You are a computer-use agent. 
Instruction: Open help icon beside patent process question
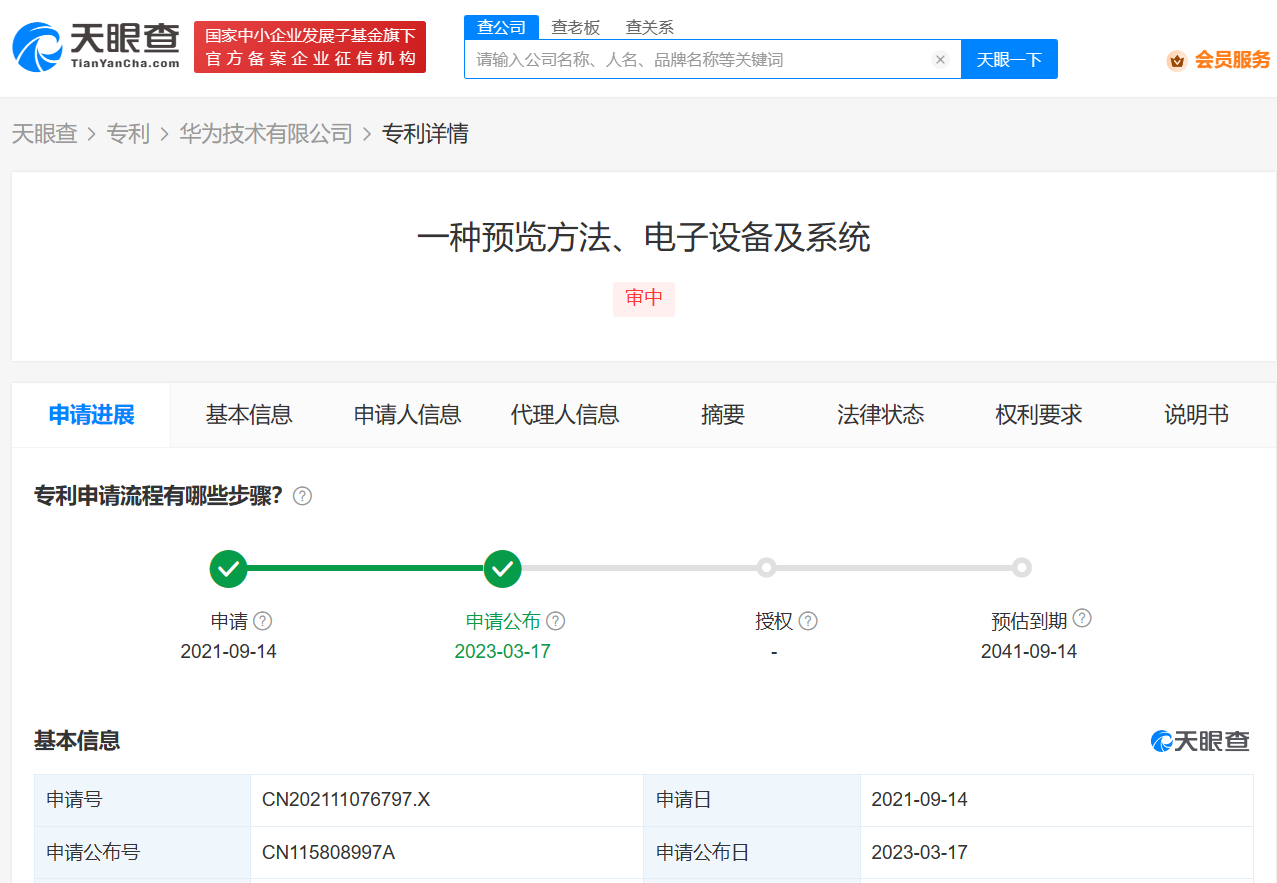click(x=302, y=496)
